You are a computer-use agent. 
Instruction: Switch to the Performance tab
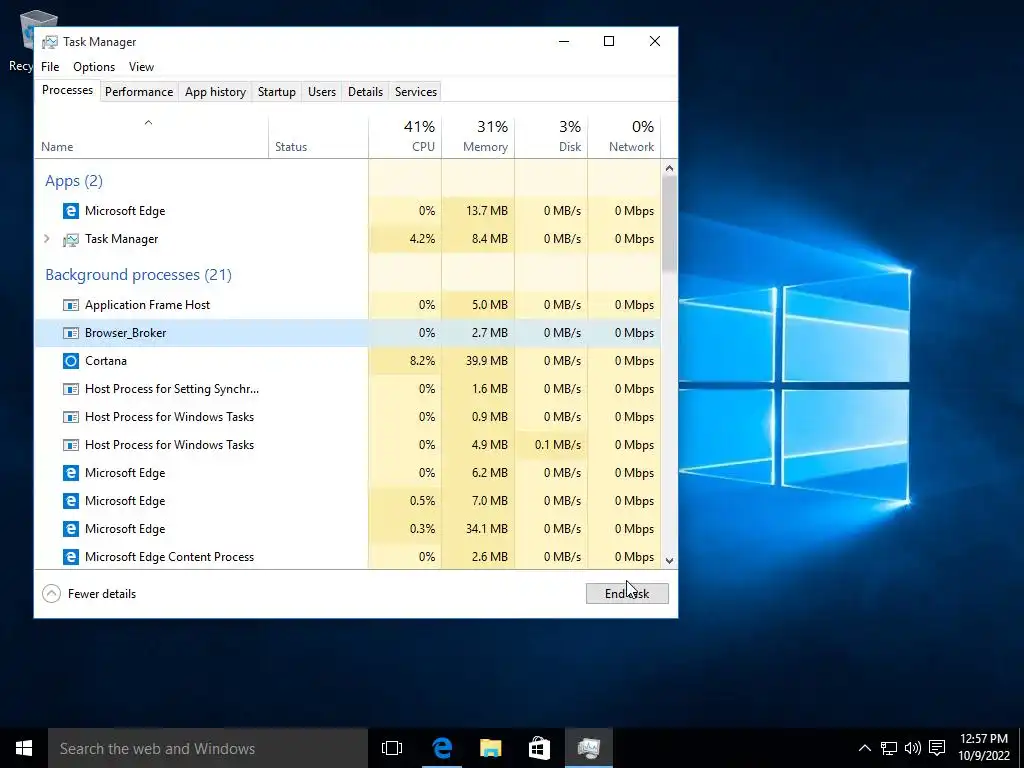point(139,92)
